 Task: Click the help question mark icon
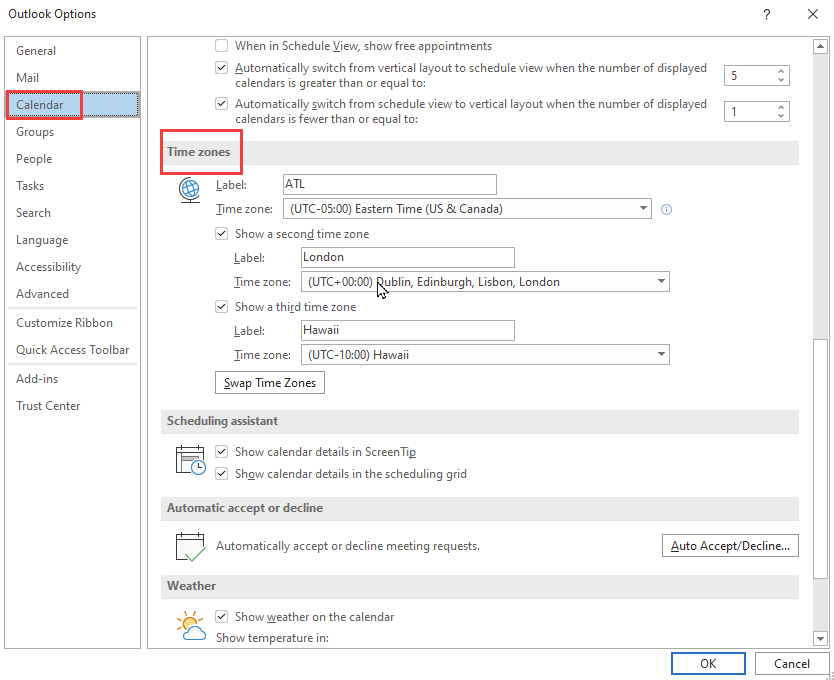tap(766, 14)
